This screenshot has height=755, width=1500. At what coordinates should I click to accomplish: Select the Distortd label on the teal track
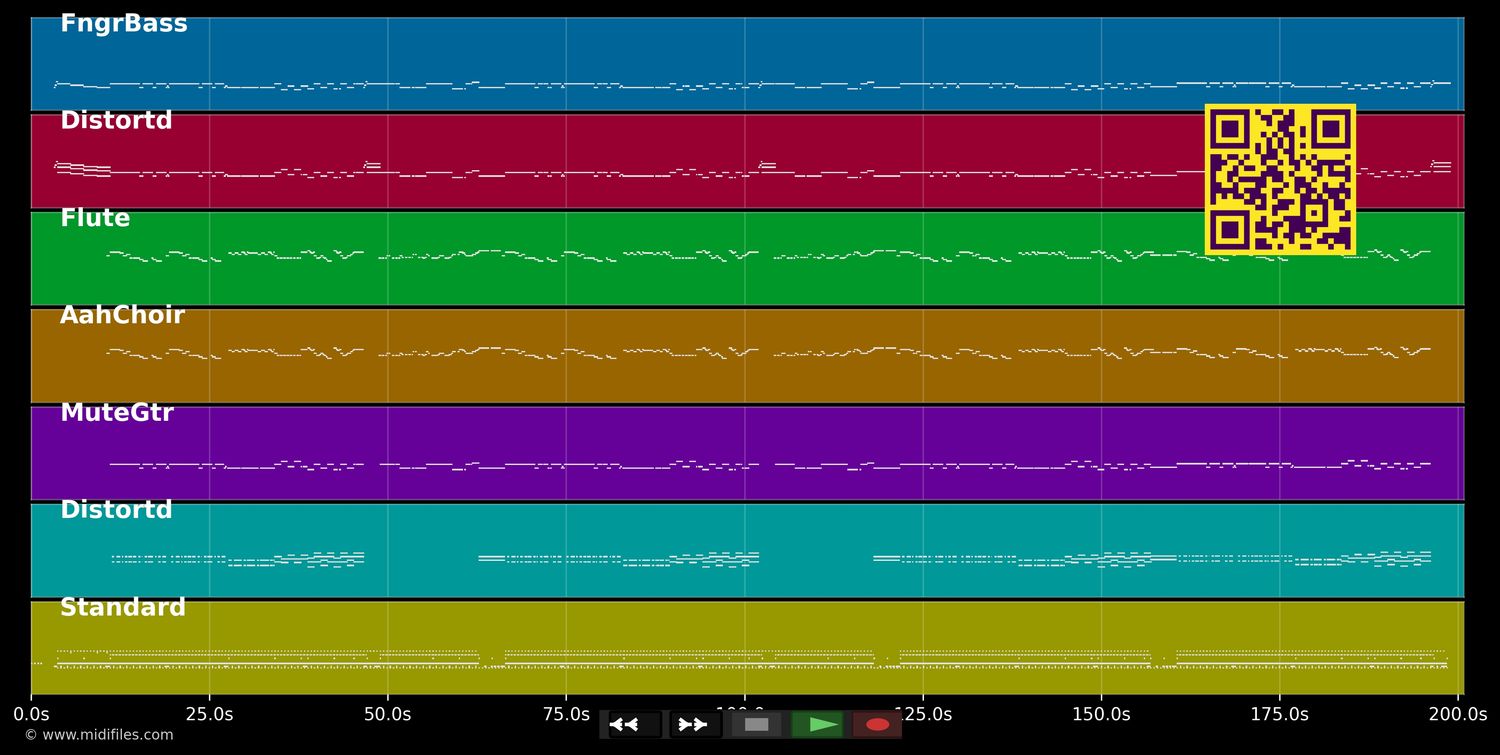click(116, 510)
